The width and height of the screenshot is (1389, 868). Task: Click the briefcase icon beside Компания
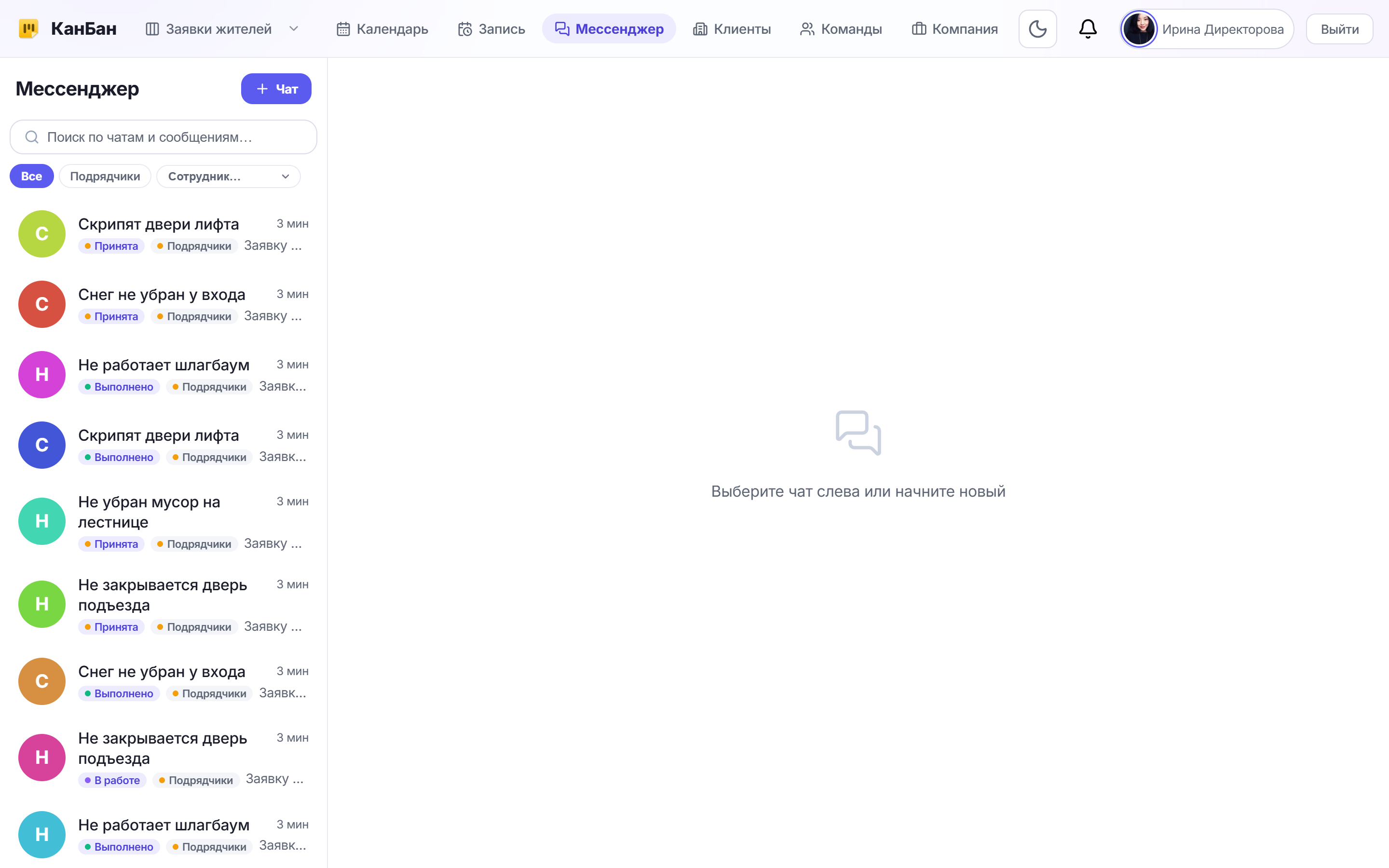coord(919,29)
